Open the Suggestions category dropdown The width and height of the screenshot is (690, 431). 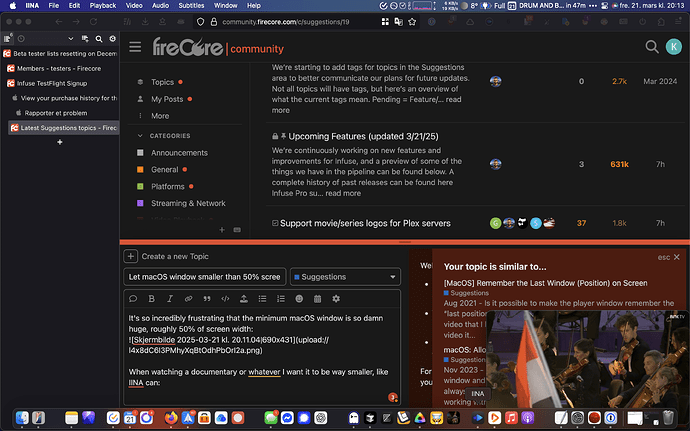345,277
